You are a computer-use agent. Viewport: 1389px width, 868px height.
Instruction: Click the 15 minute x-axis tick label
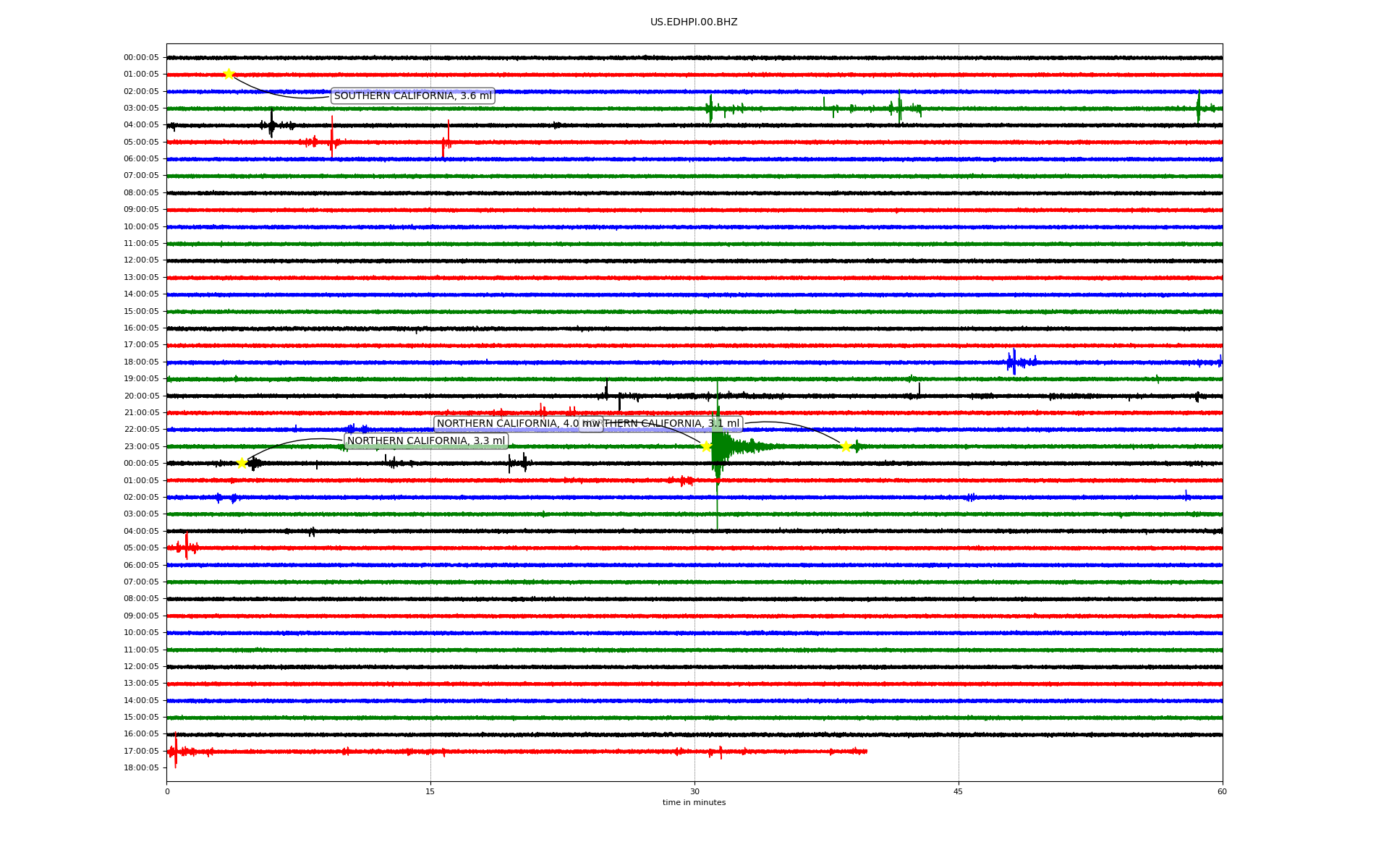click(430, 792)
